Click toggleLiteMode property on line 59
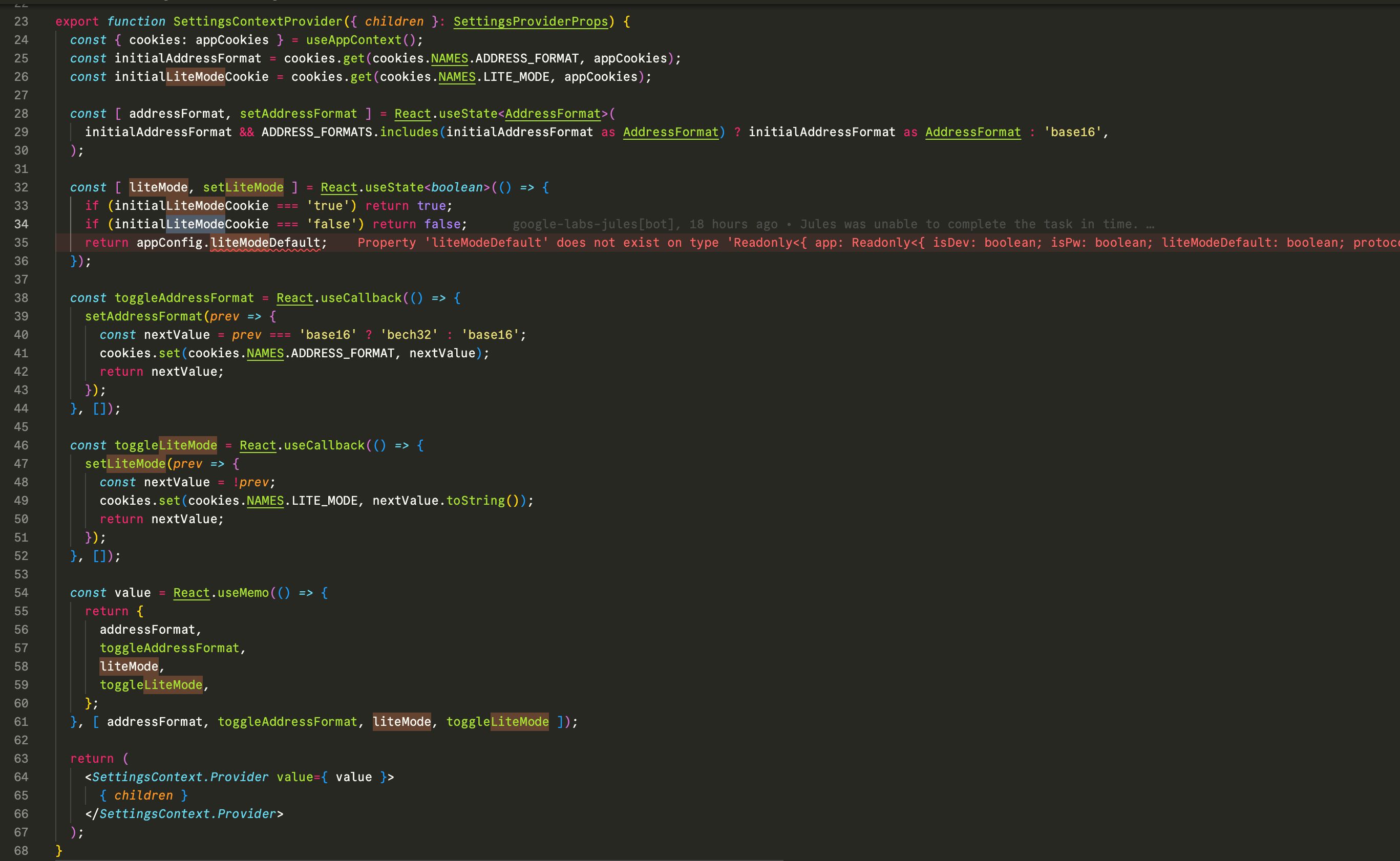The width and height of the screenshot is (1400, 861). [151, 685]
